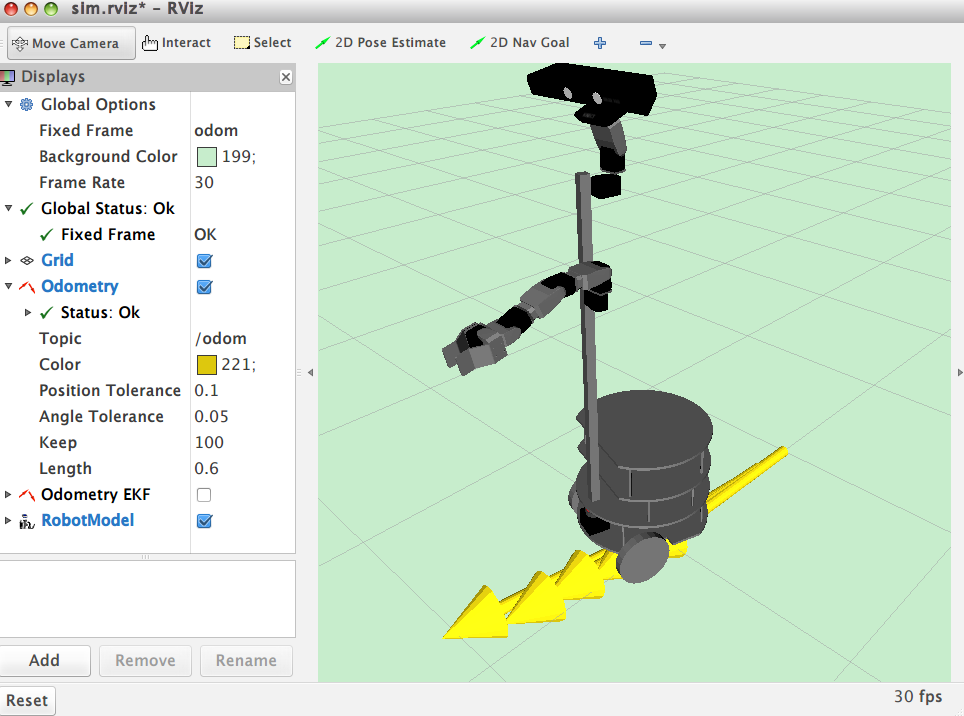Screen dimensions: 964x716
Task: Click the Status: Ok green checkmark
Action: pos(46,313)
